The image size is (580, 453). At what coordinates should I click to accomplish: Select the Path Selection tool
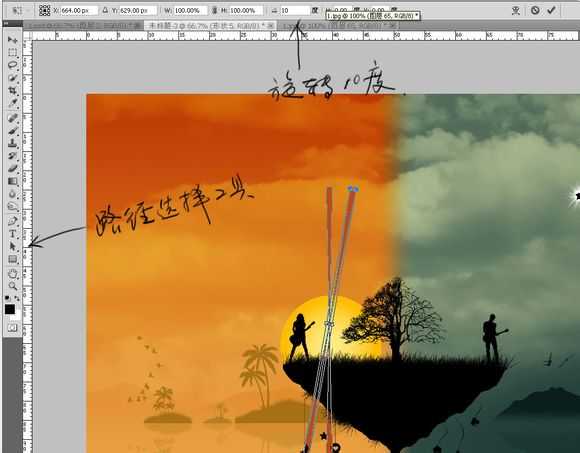point(13,246)
